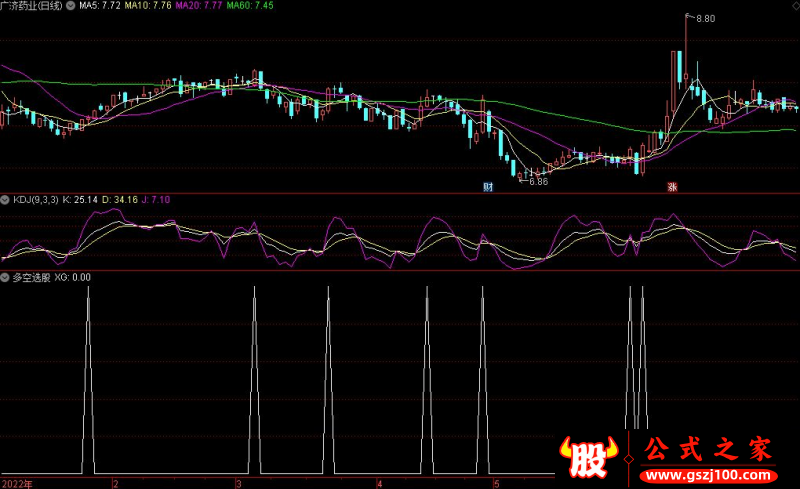Viewport: 800px width, 489px height.
Task: Click the 涨 limit-up marker icon
Action: 669,187
